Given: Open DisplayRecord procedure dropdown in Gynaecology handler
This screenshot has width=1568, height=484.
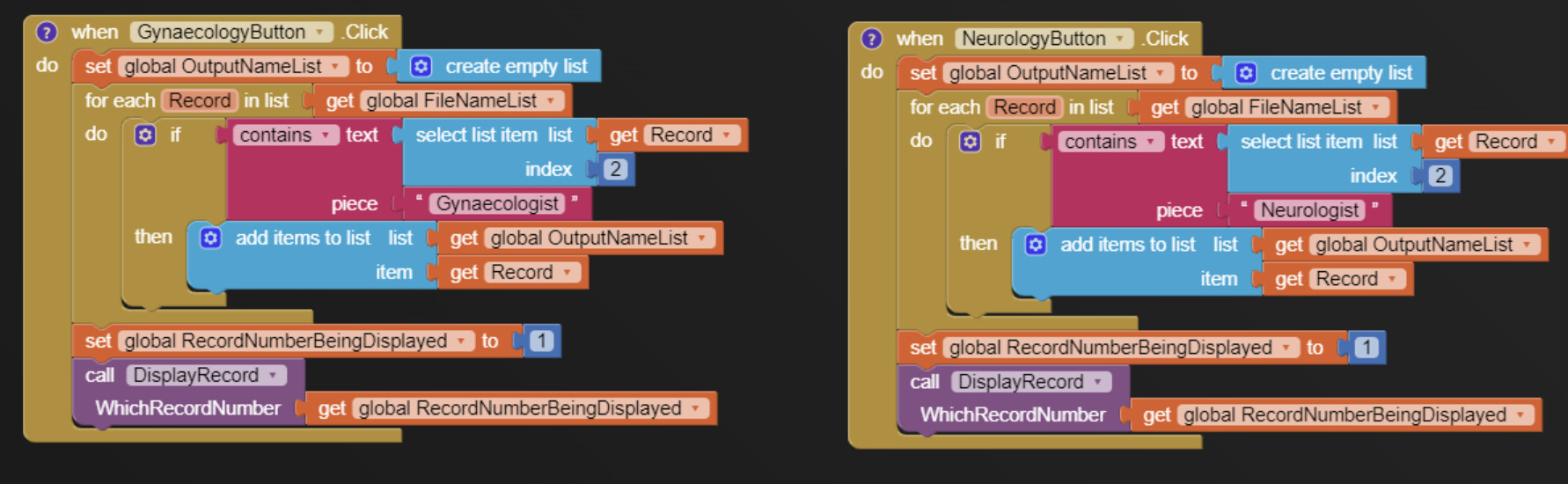Looking at the screenshot, I should point(273,376).
